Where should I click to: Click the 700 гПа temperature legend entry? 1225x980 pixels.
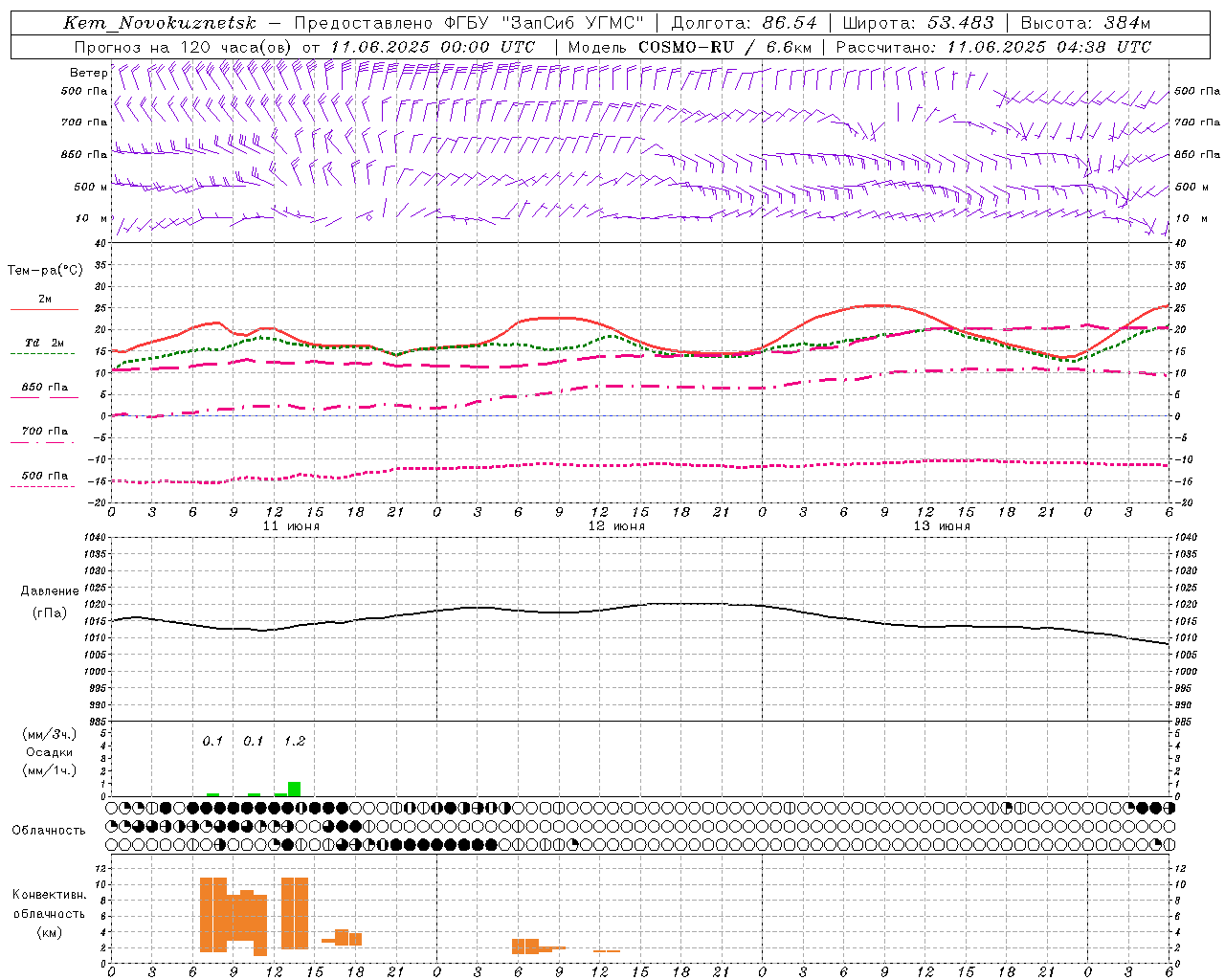pos(45,432)
